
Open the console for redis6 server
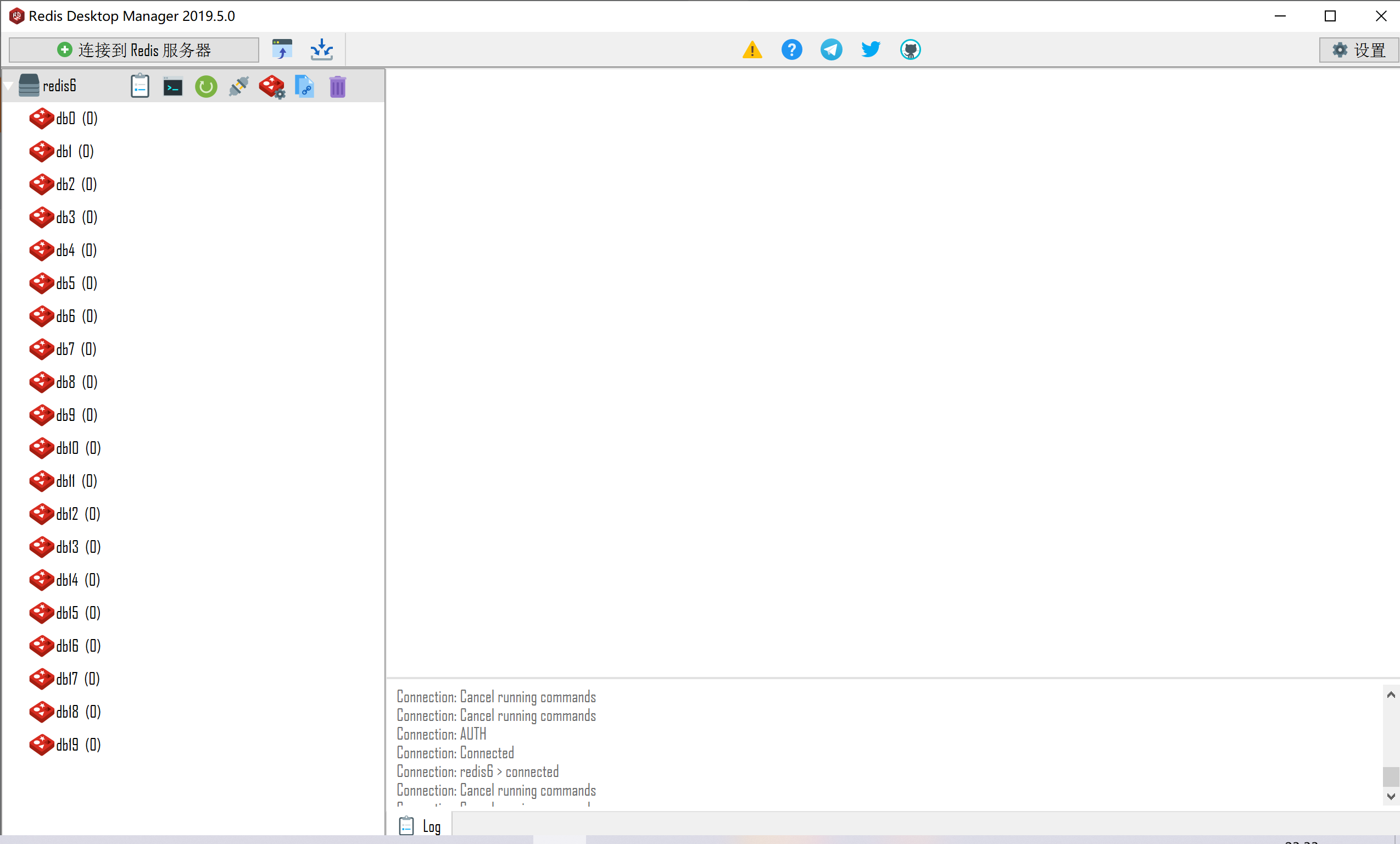click(172, 86)
